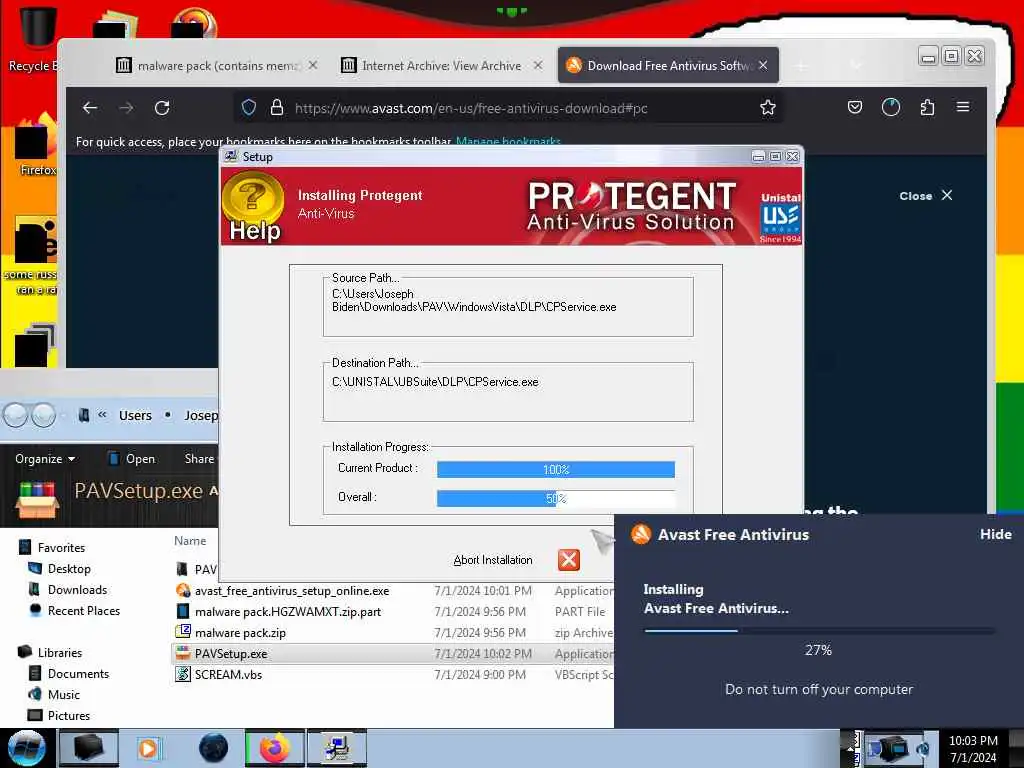Click the Explorer window taskbar button
Viewport: 1024px width, 768px height.
coord(88,748)
